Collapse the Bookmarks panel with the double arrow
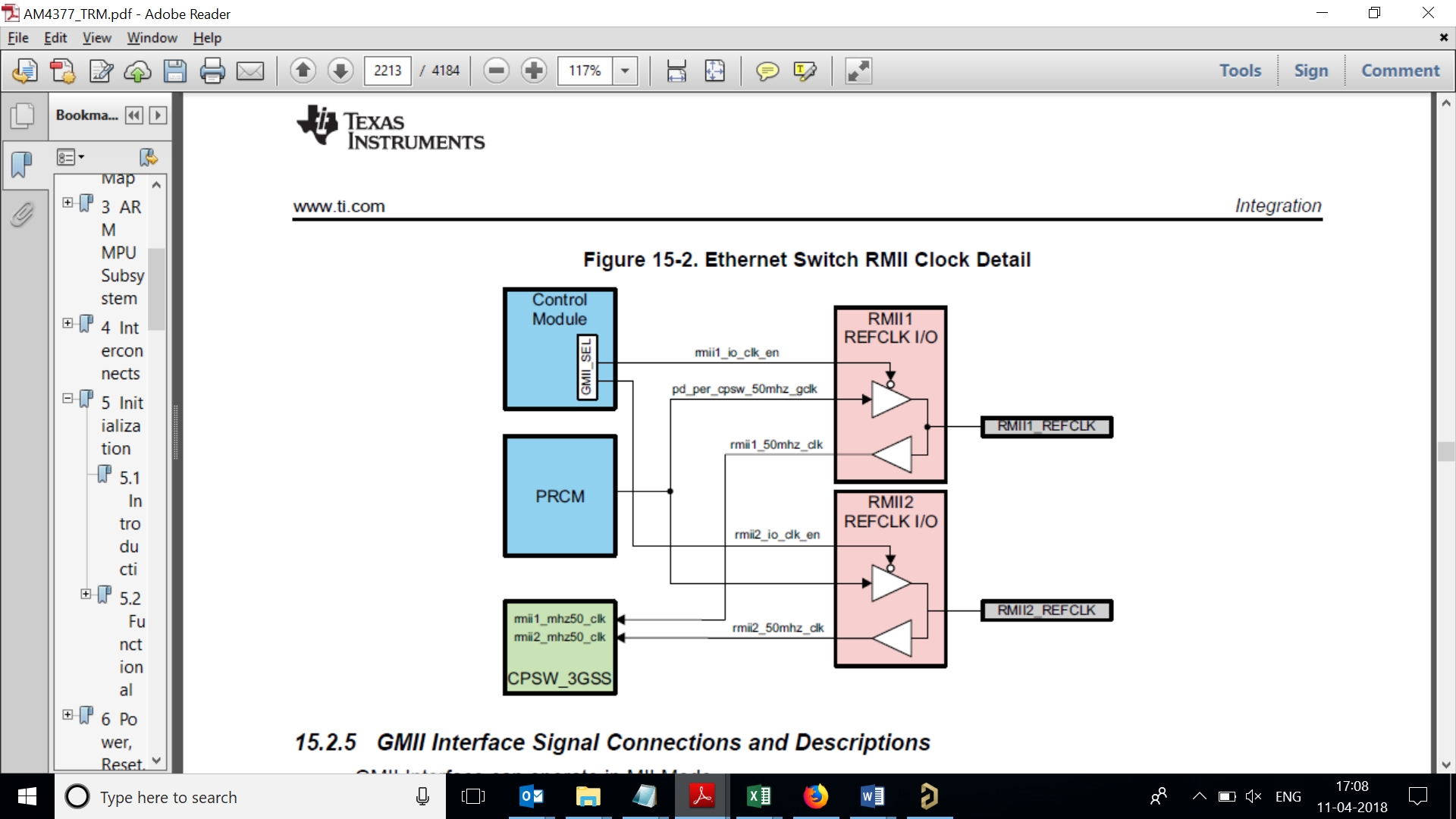The height and width of the screenshot is (819, 1456). click(x=134, y=115)
